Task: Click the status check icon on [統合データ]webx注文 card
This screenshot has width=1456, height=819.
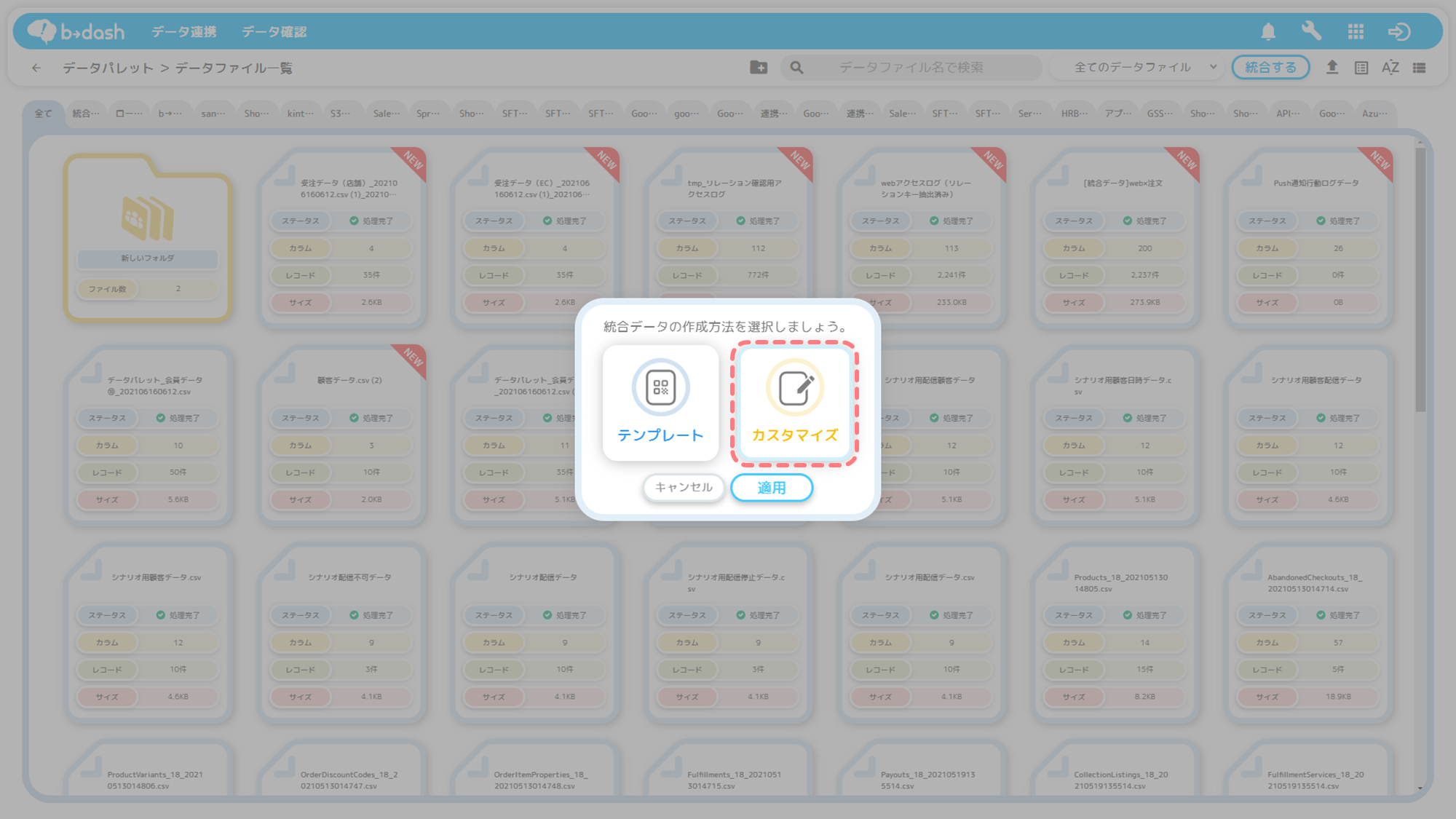Action: point(1127,221)
